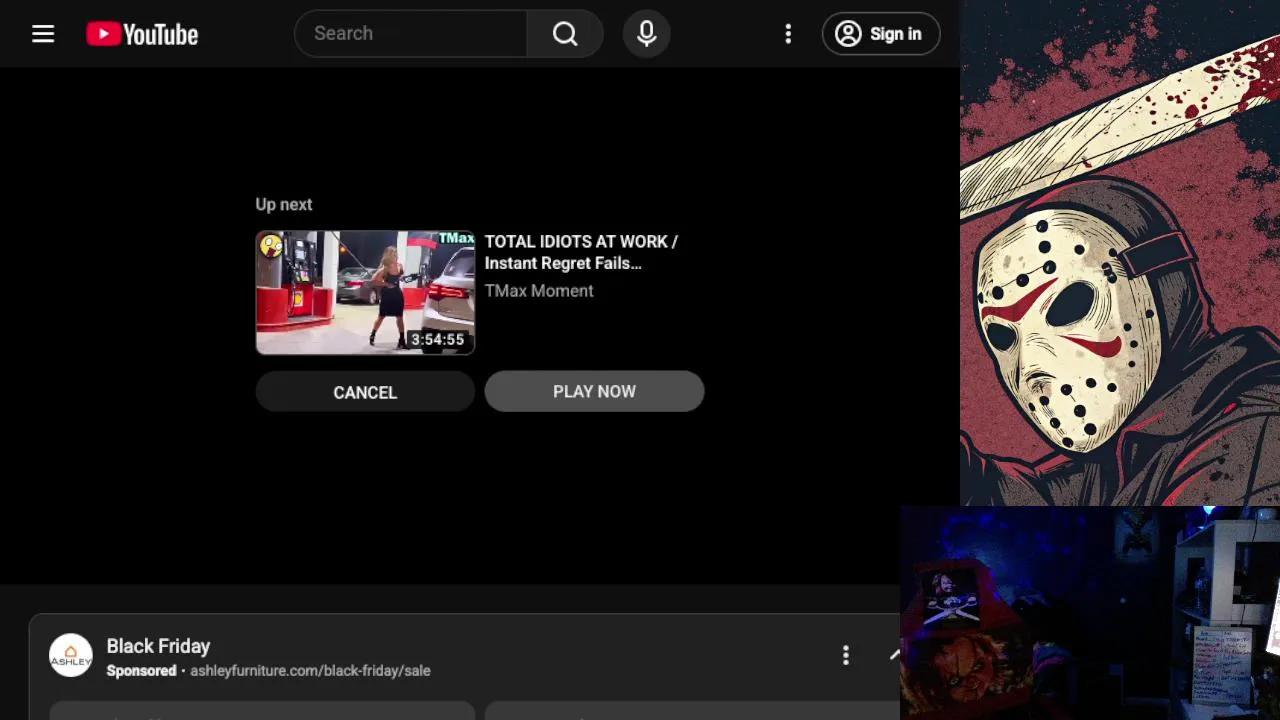Start voice search with microphone icon
Viewport: 1280px width, 720px height.
(647, 33)
